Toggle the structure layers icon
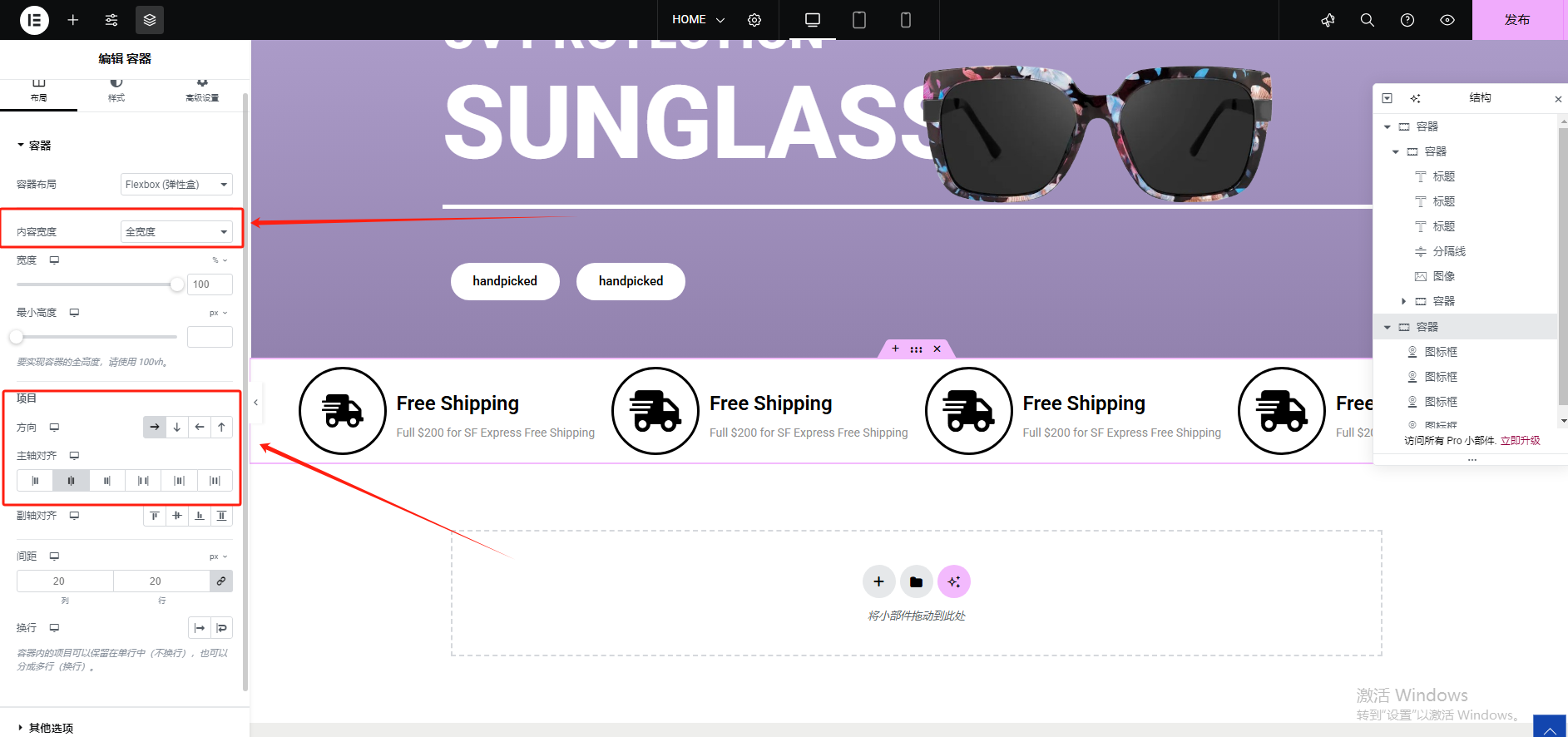Viewport: 1568px width, 737px height. coord(150,20)
